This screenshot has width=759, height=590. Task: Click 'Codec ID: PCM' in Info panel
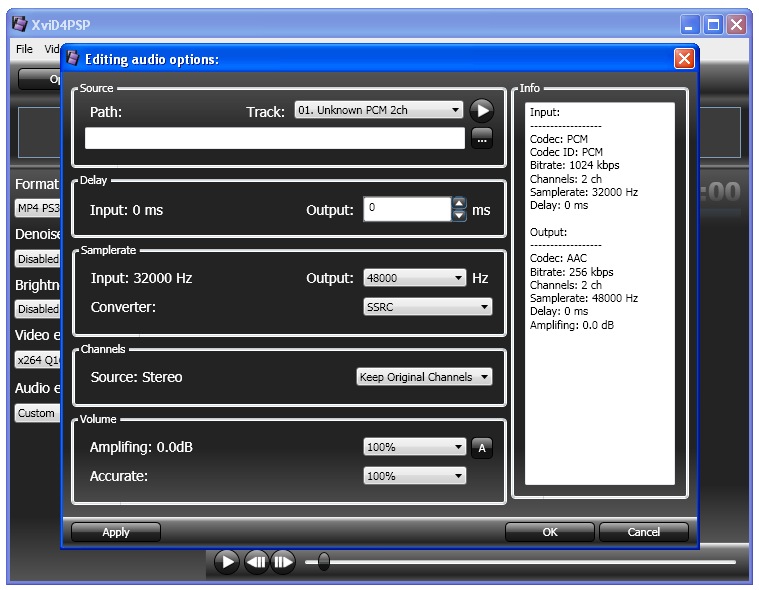(566, 152)
